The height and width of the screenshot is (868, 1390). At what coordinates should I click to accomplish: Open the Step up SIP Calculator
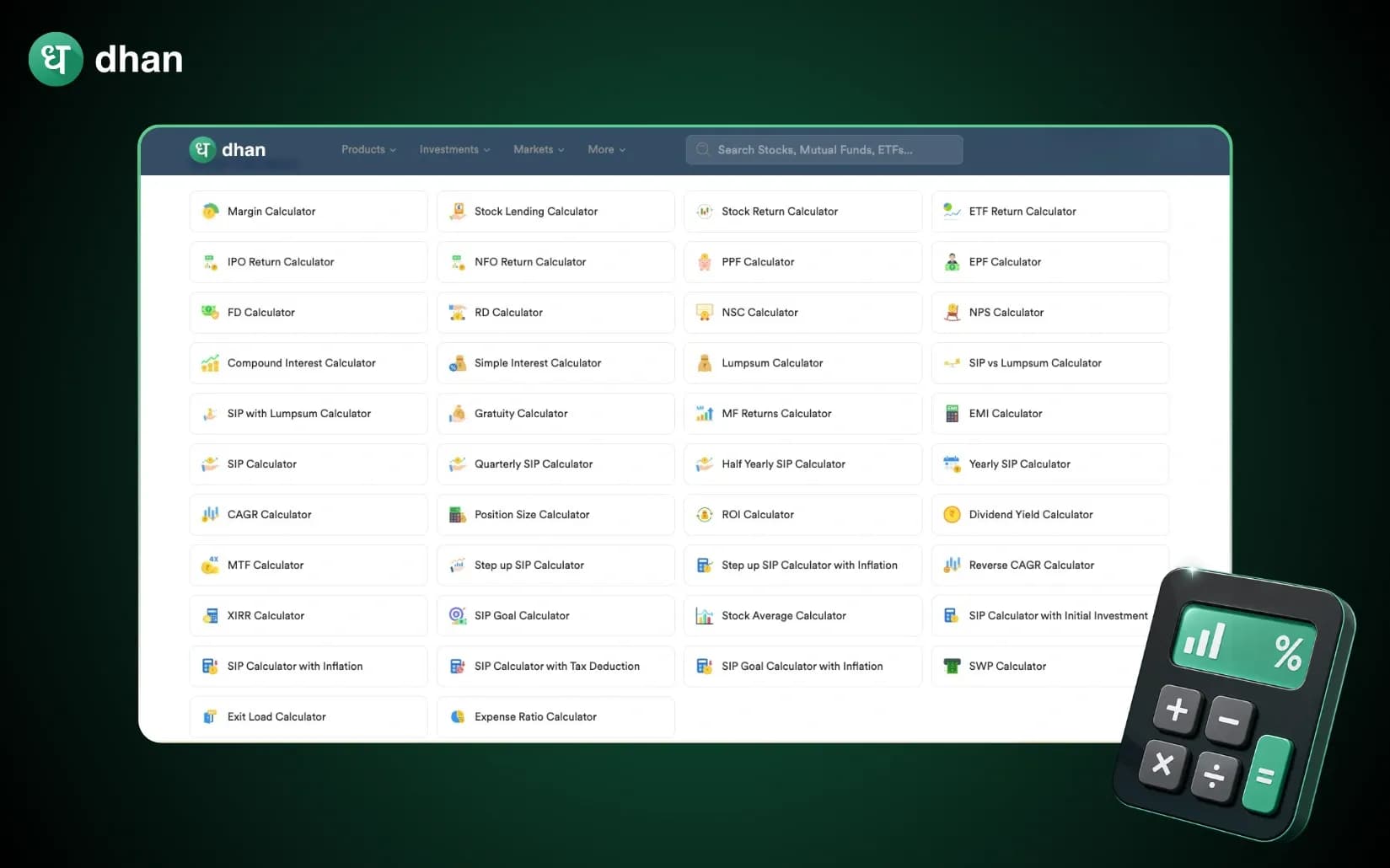pyautogui.click(x=555, y=565)
